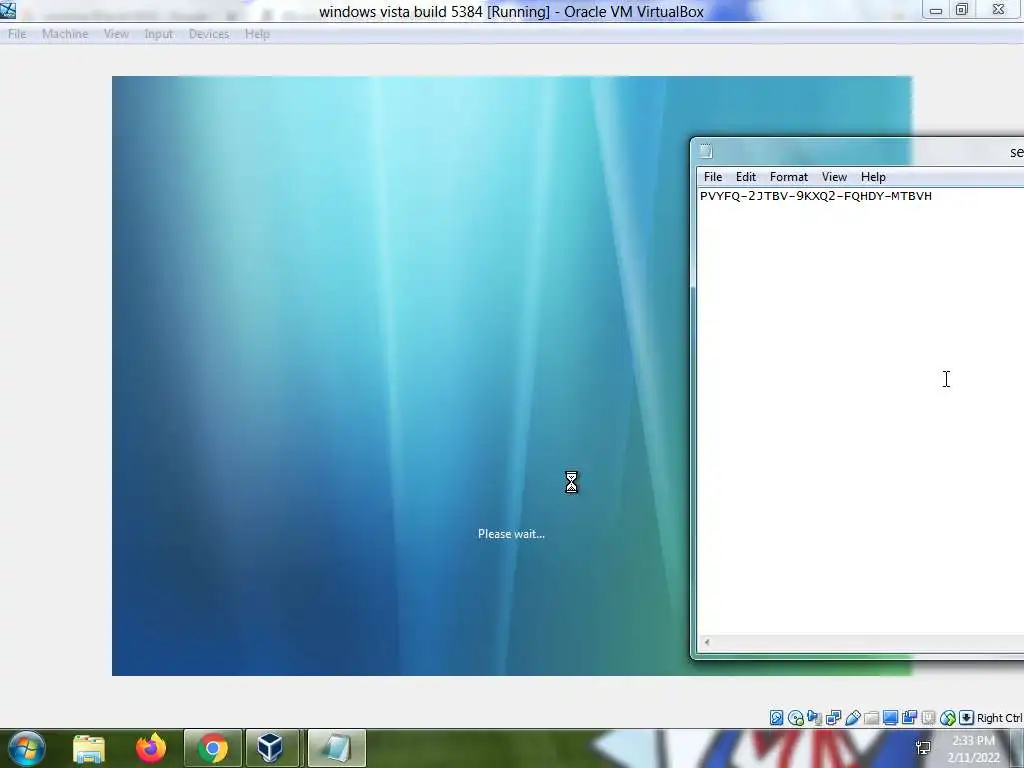Close the VirtualBox window
This screenshot has width=1024, height=768.
coord(999,10)
